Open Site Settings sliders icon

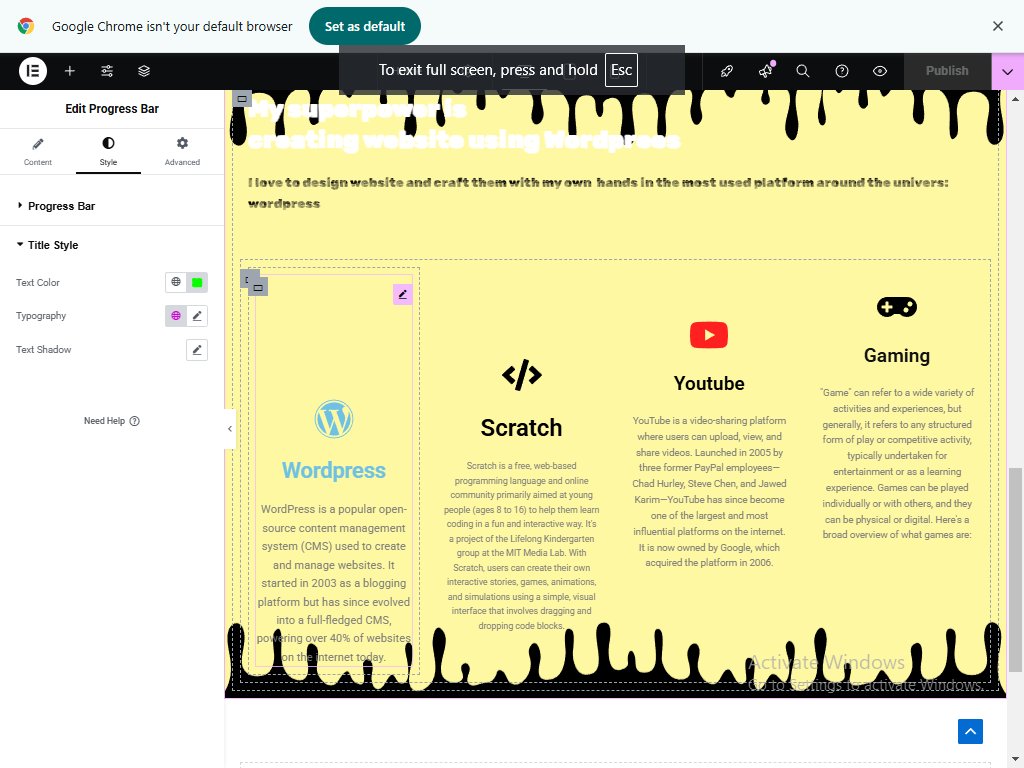click(107, 71)
